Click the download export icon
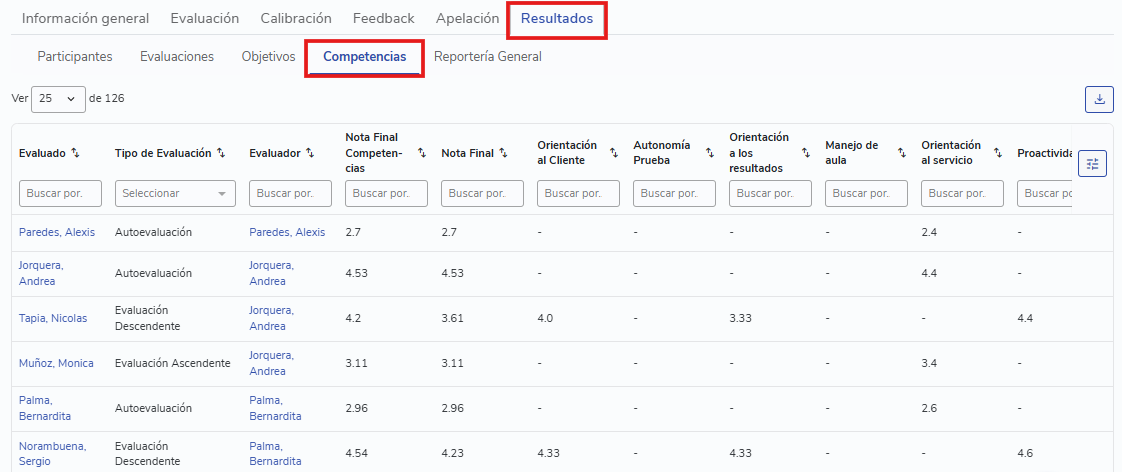This screenshot has height=472, width=1122. click(x=1099, y=99)
